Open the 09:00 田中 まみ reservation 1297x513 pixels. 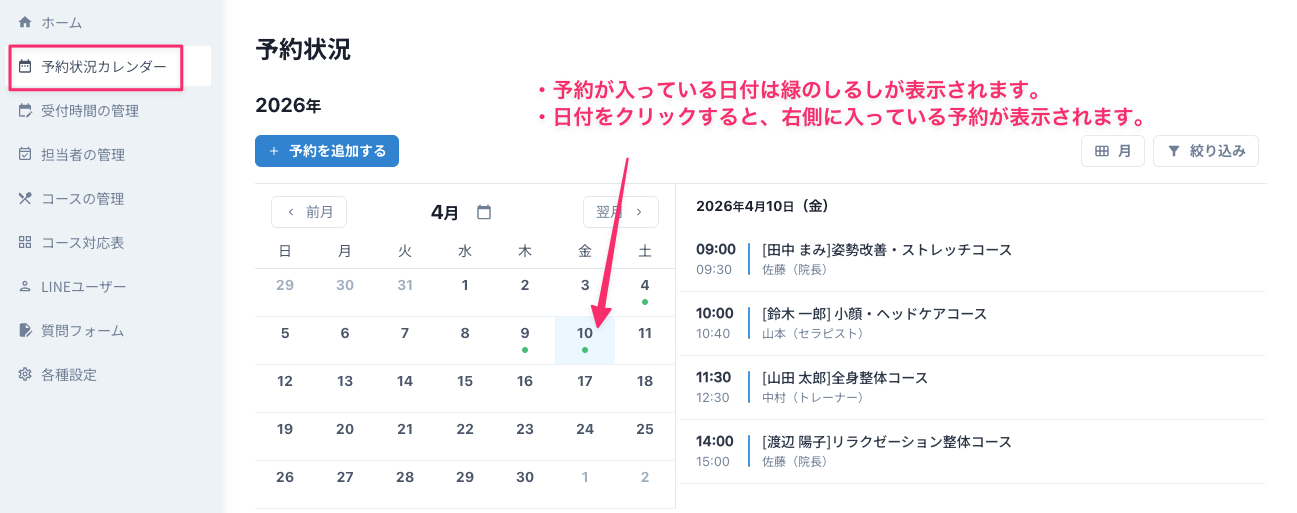886,258
